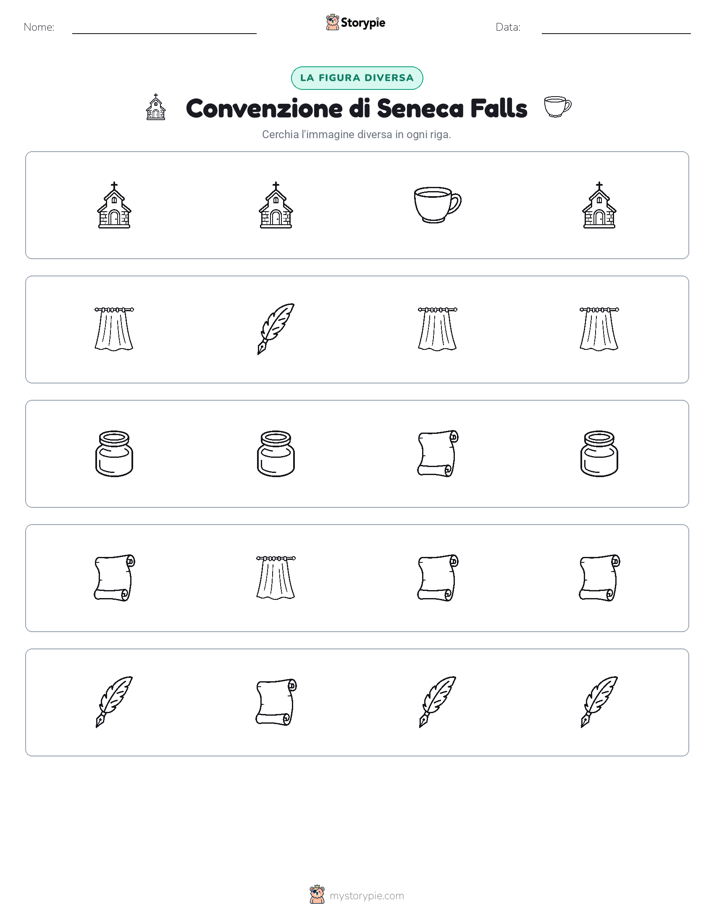The height and width of the screenshot is (924, 714).
Task: Click the curtain in the fourth row
Action: [x=276, y=578]
